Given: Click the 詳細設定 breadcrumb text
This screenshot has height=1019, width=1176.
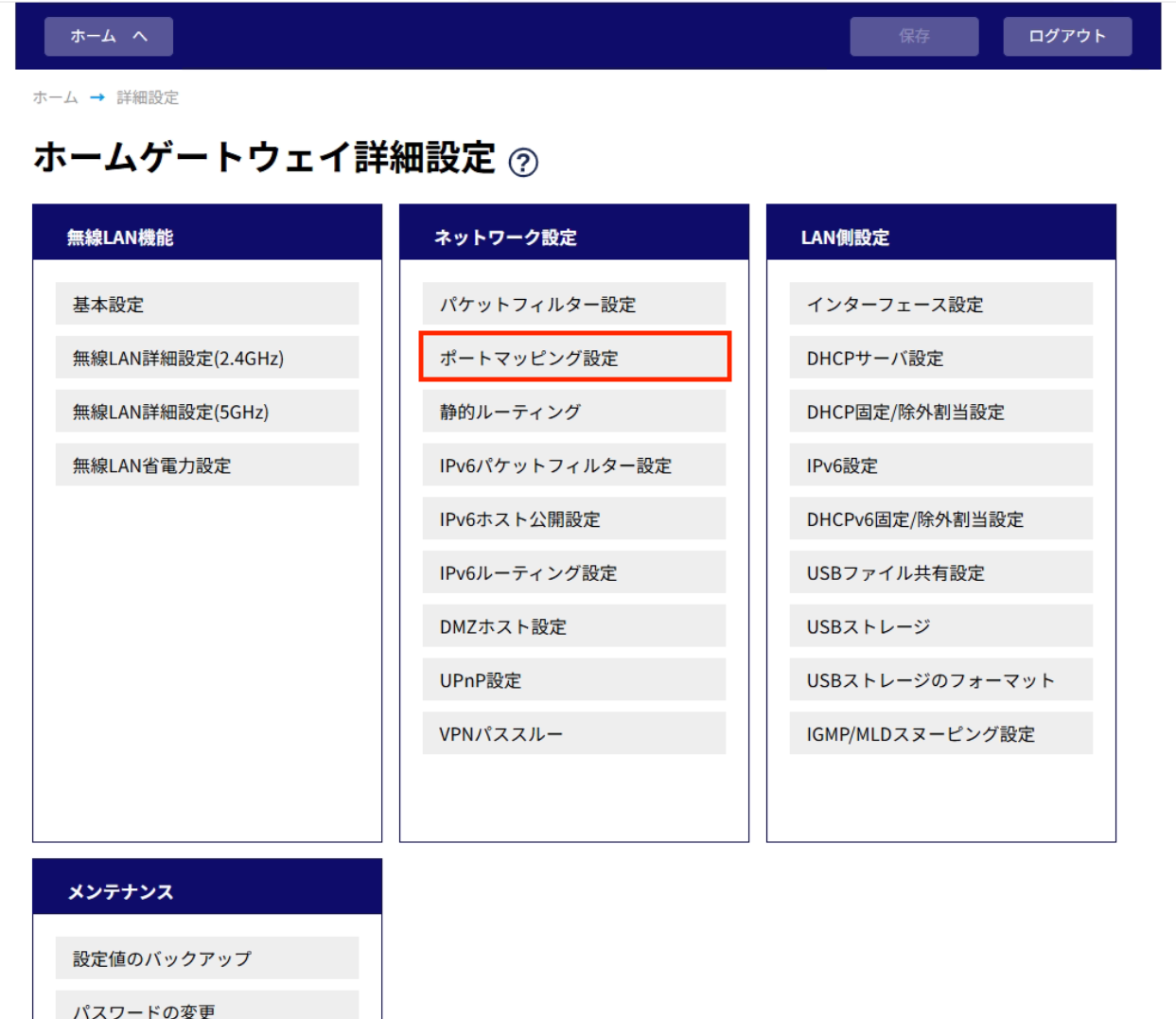Looking at the screenshot, I should (x=148, y=97).
